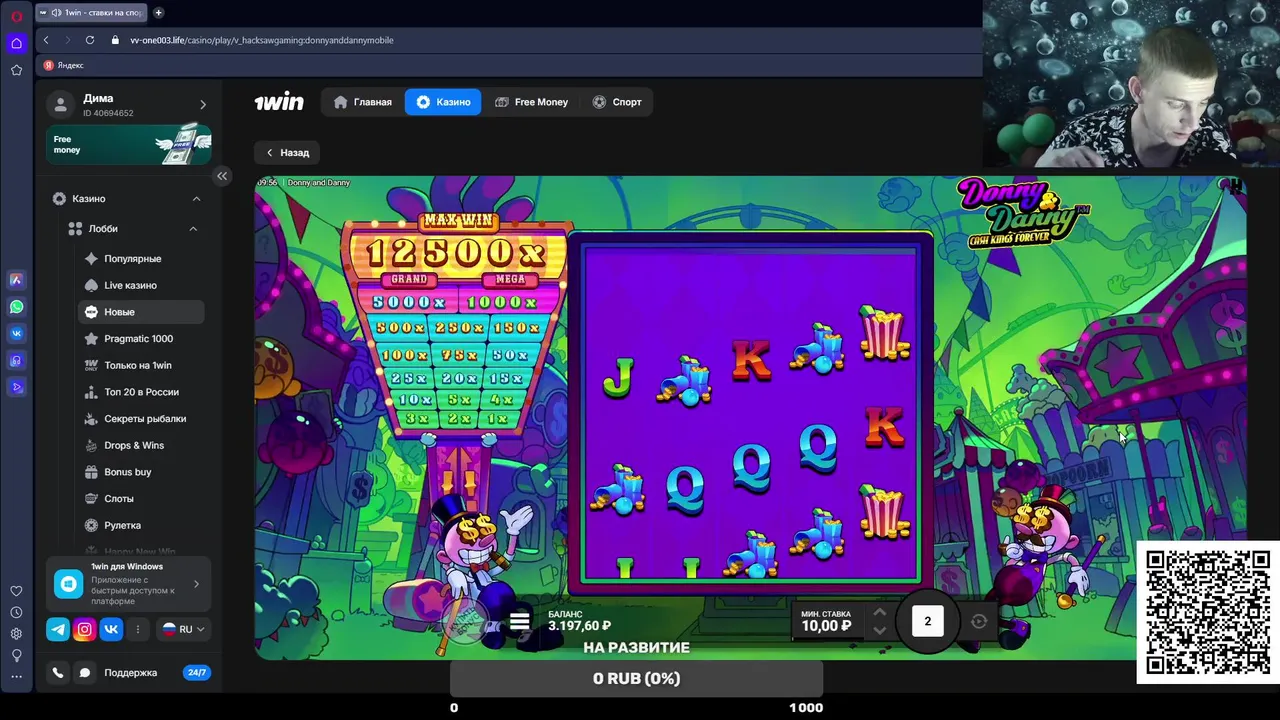Open Только на 1win category
Image resolution: width=1280 pixels, height=720 pixels.
pyautogui.click(x=137, y=365)
